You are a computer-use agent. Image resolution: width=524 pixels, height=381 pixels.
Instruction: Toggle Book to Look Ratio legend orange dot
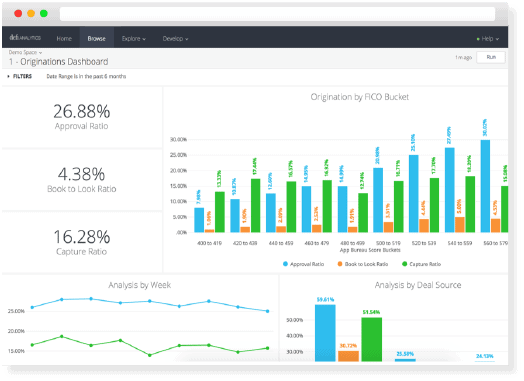(x=340, y=264)
